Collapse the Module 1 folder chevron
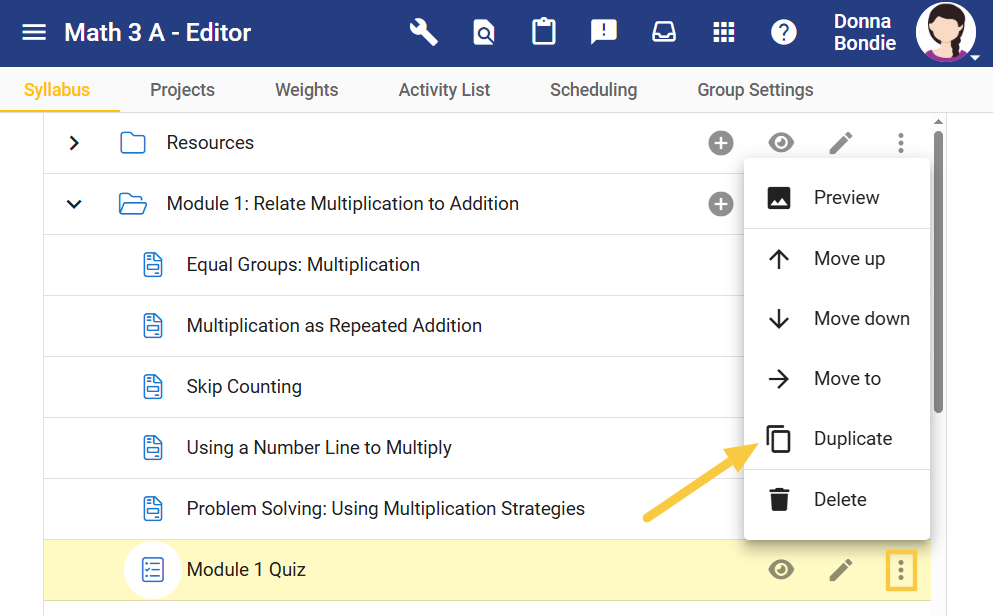Viewport: 993px width, 616px height. point(73,204)
